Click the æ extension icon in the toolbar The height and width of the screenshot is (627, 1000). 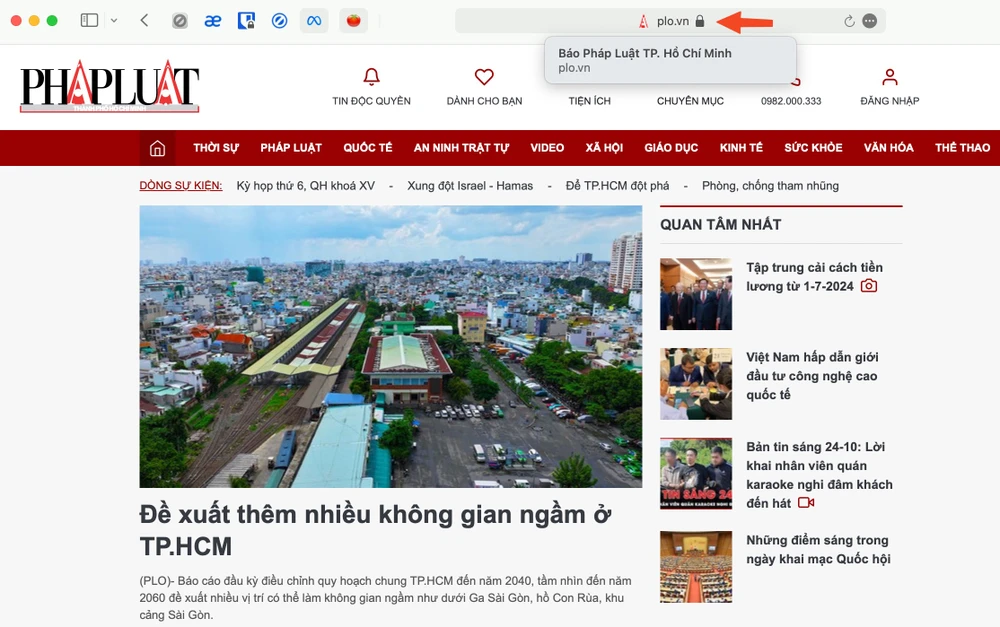click(212, 19)
